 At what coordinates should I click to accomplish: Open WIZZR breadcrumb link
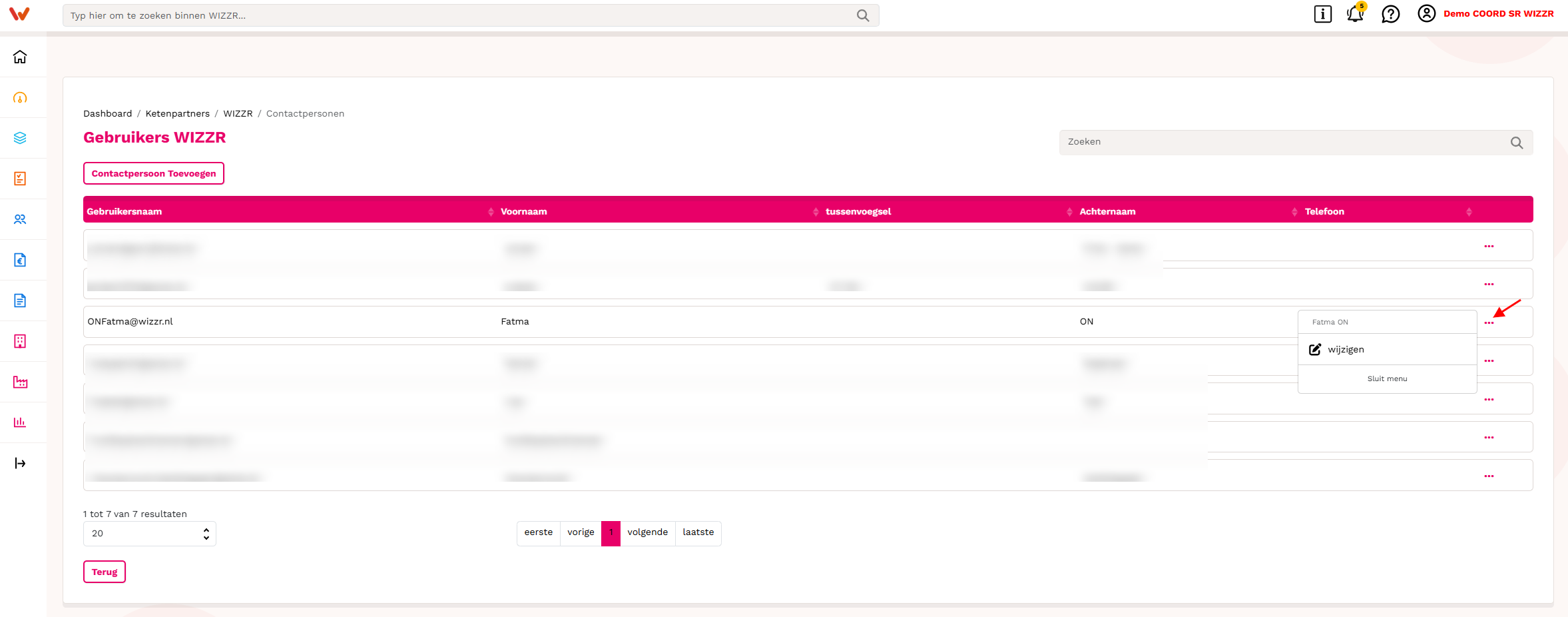pyautogui.click(x=238, y=113)
